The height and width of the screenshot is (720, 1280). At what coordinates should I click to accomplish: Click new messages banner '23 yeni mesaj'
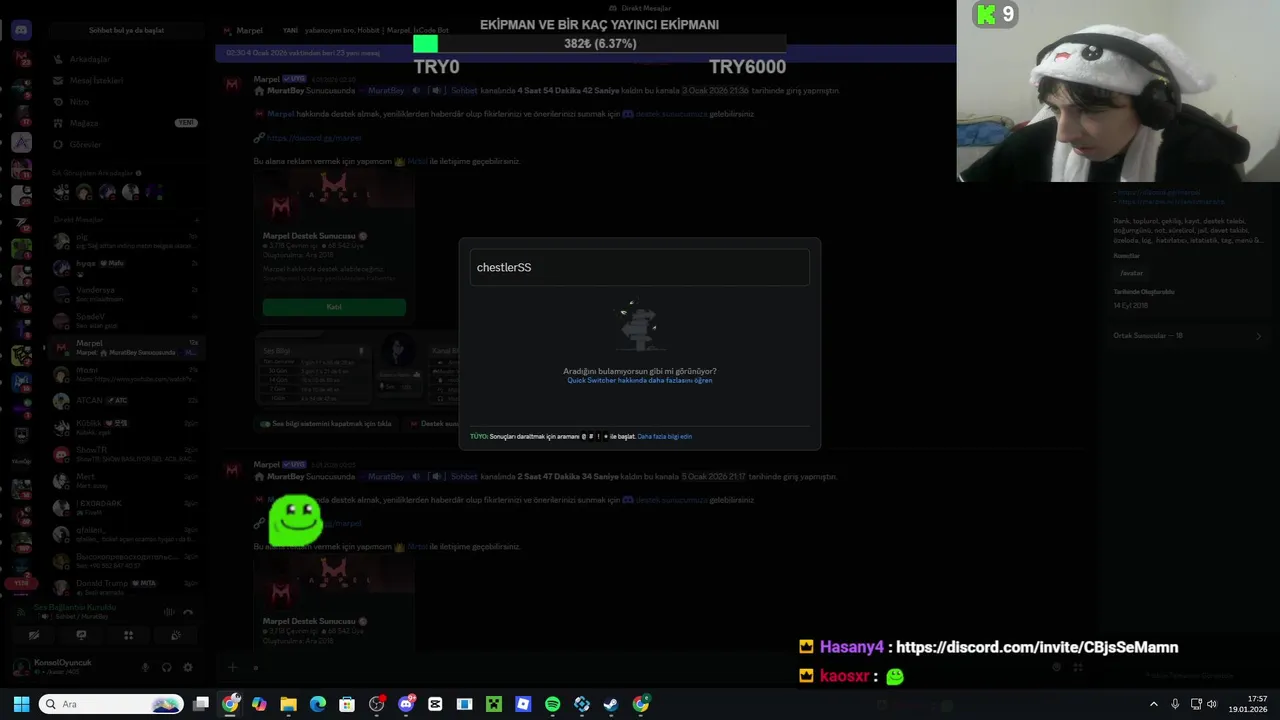[585, 53]
